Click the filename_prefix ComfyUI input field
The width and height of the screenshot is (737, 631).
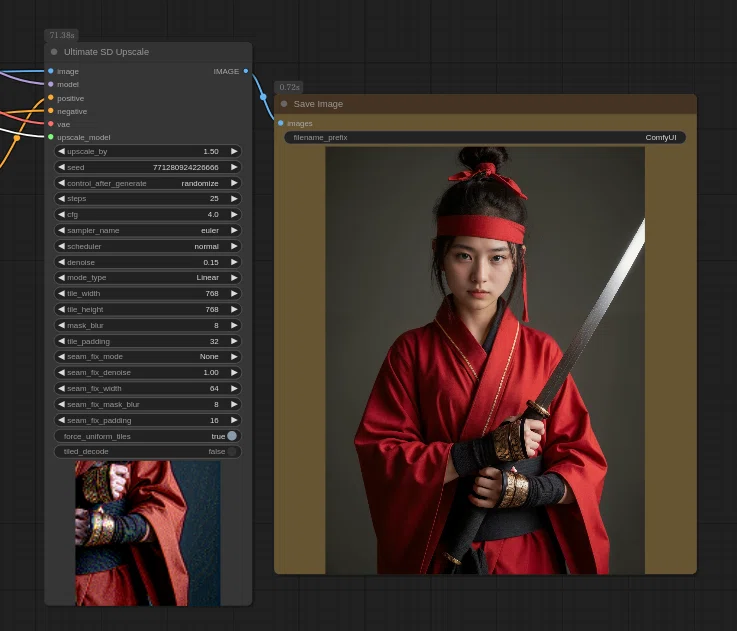485,137
